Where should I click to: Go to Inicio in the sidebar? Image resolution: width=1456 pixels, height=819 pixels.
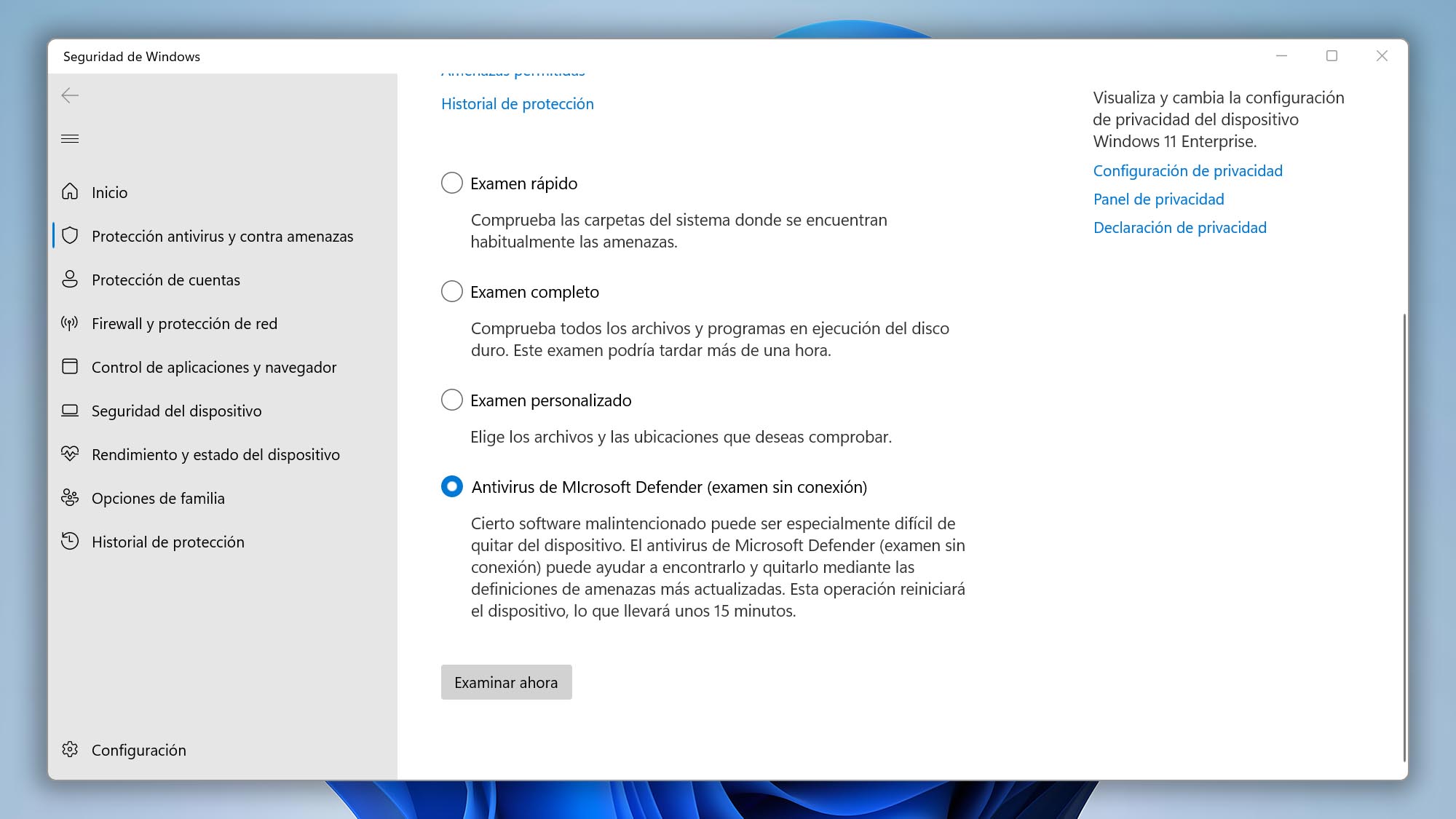(x=223, y=192)
